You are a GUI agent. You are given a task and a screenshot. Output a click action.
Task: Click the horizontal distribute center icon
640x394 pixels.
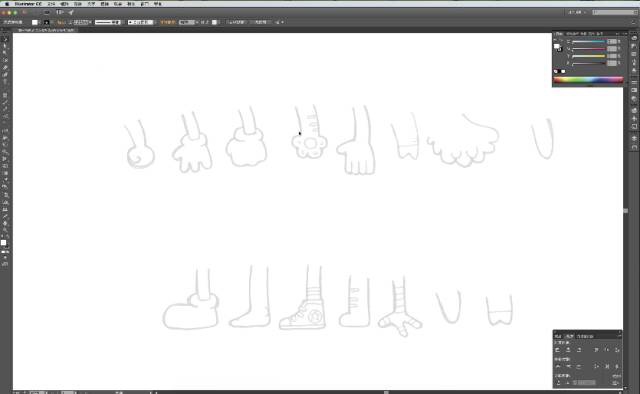pos(607,366)
